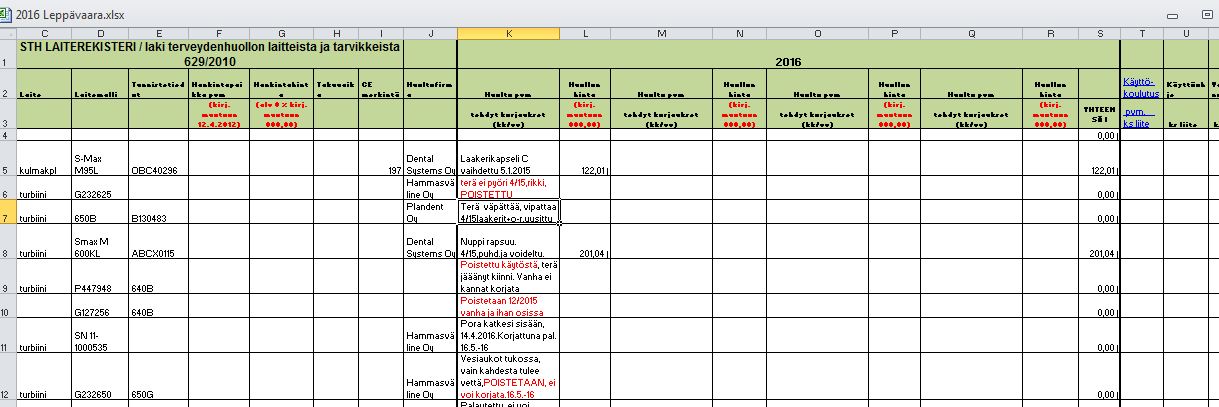Open the 'pvm. ks liite' hyperlink
The height and width of the screenshot is (407, 1219).
tap(1141, 118)
